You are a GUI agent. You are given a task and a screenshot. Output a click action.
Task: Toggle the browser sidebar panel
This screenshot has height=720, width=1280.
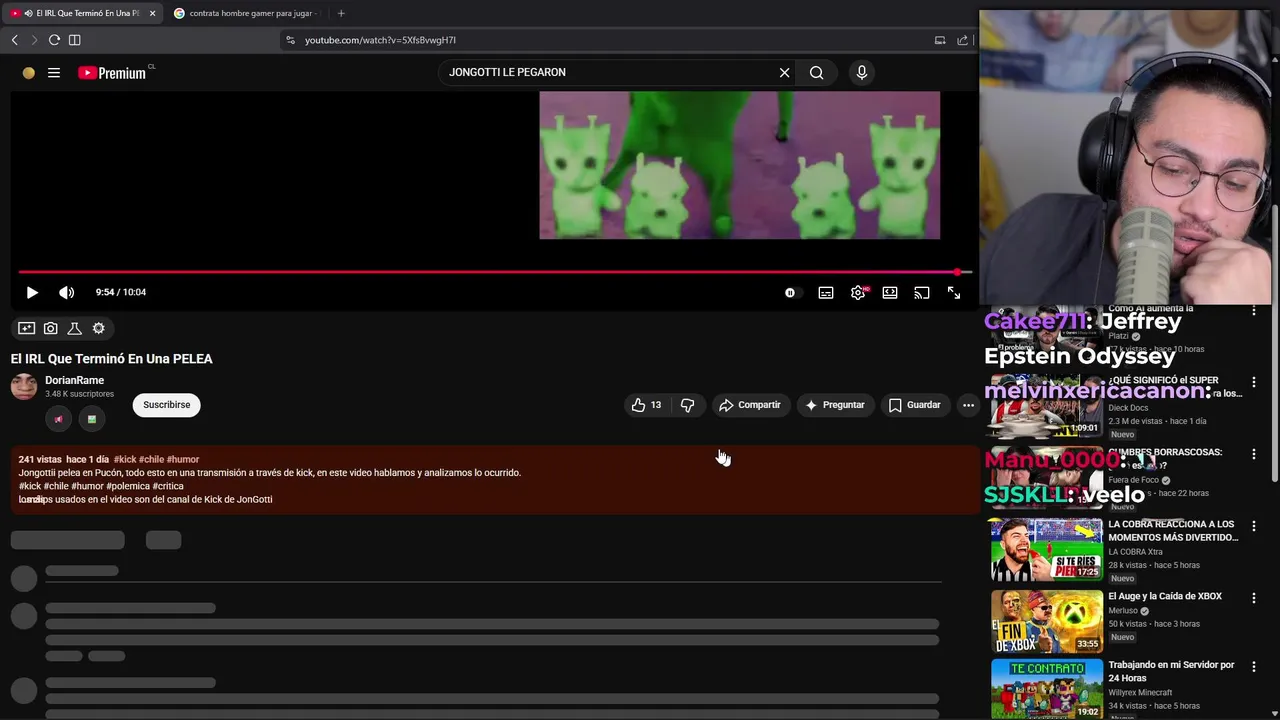tap(74, 40)
